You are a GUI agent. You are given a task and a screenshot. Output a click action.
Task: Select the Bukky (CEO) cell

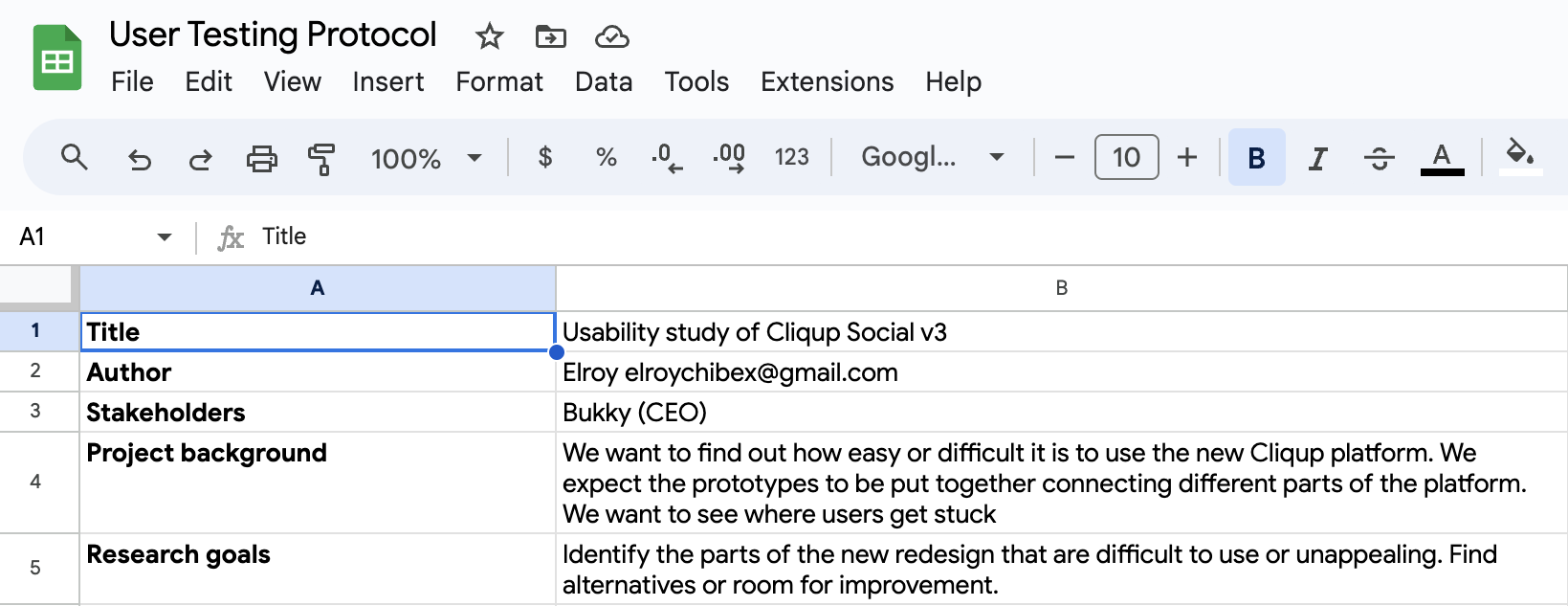1062,412
